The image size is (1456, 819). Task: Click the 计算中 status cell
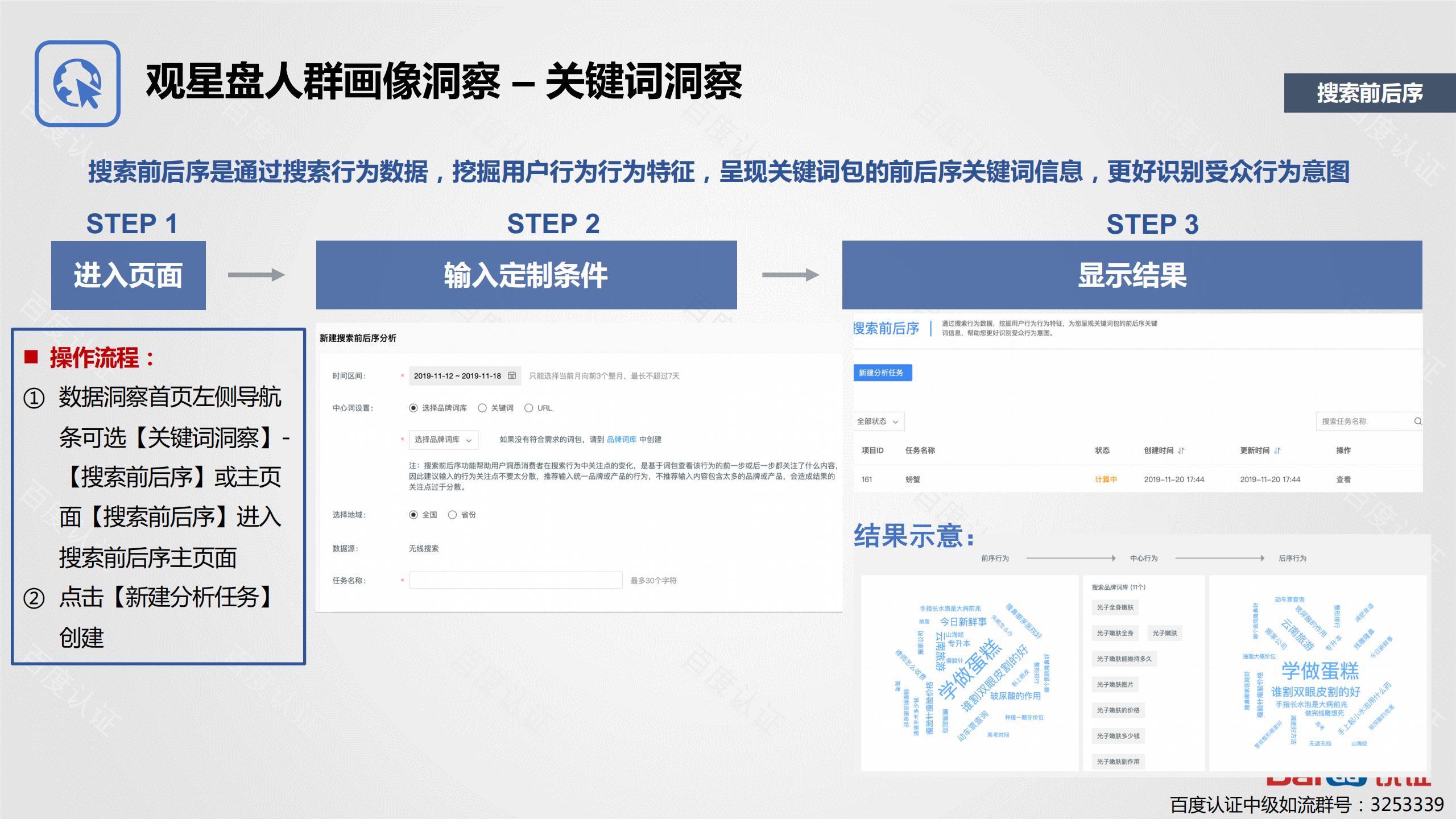[1106, 479]
